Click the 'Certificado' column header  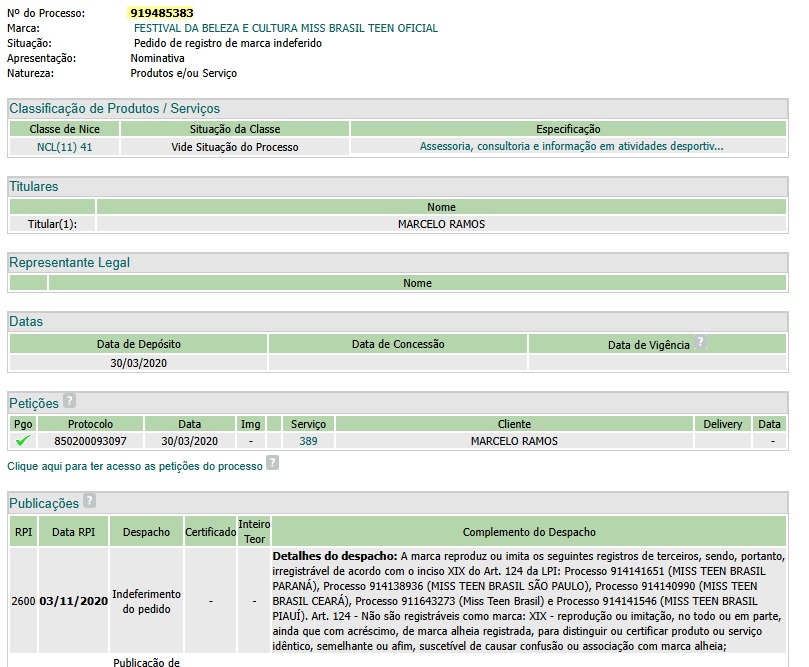pos(211,532)
